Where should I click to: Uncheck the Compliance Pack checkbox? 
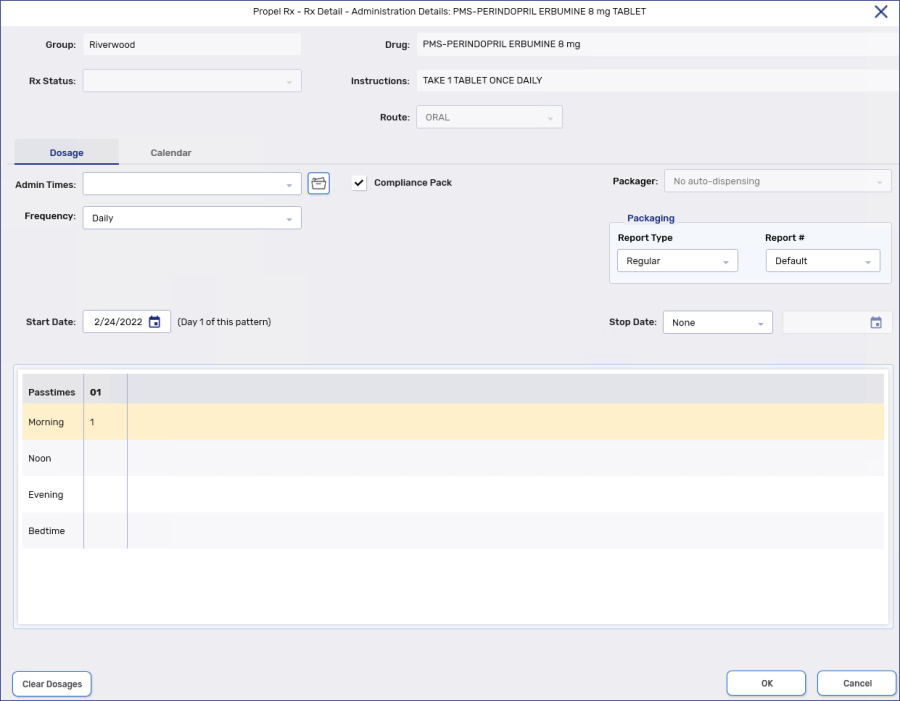pos(358,183)
